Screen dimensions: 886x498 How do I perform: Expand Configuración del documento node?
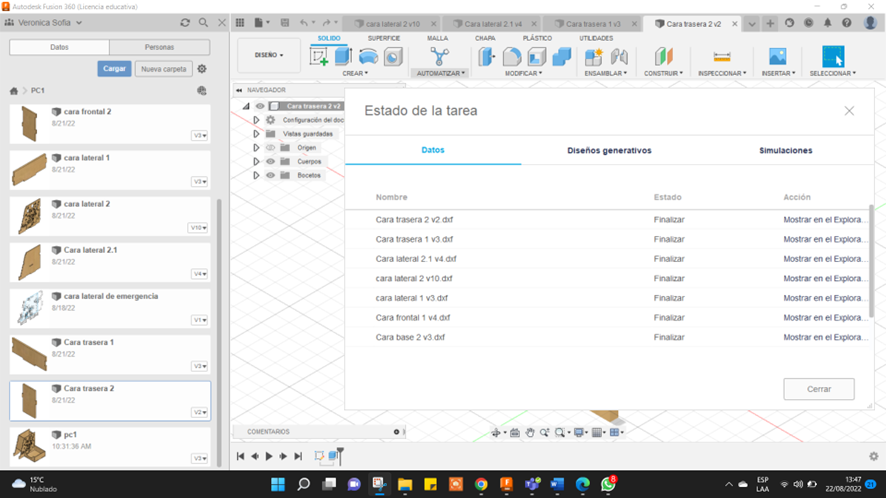(256, 120)
